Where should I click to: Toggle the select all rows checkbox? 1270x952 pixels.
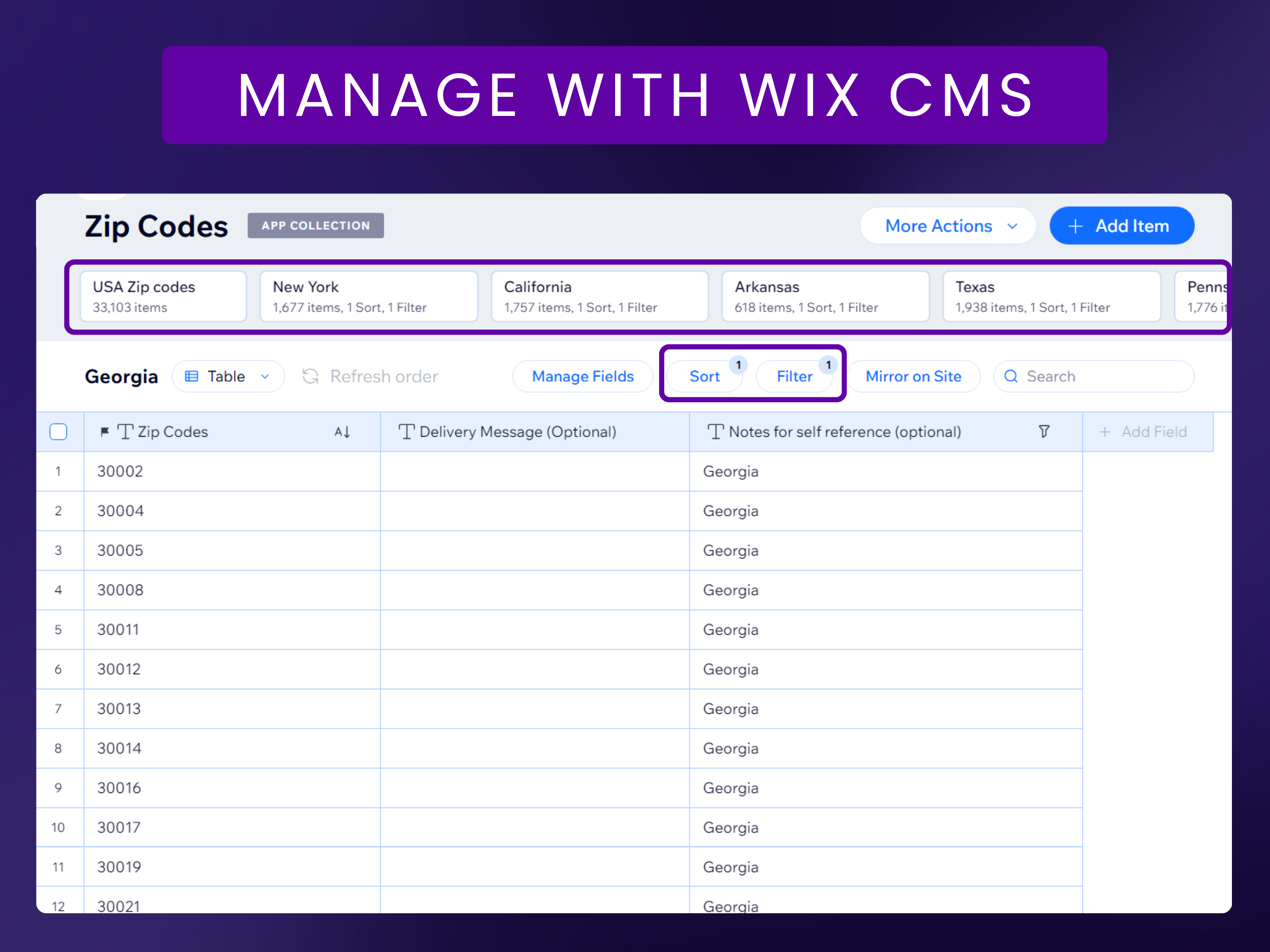coord(58,432)
